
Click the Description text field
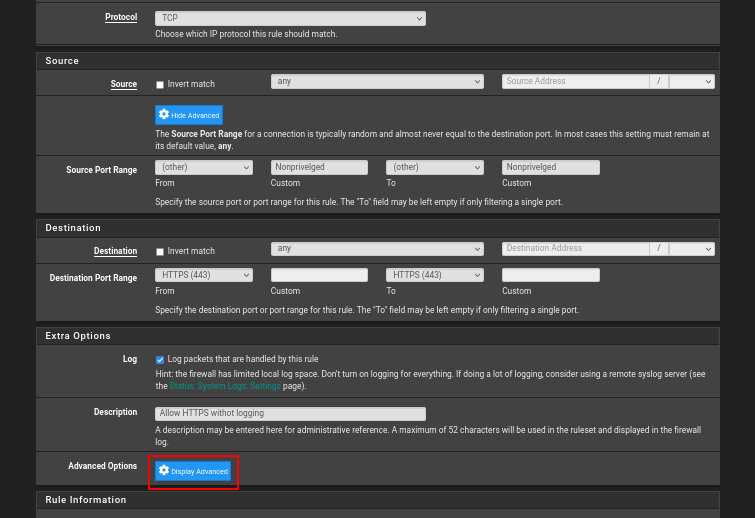click(290, 413)
